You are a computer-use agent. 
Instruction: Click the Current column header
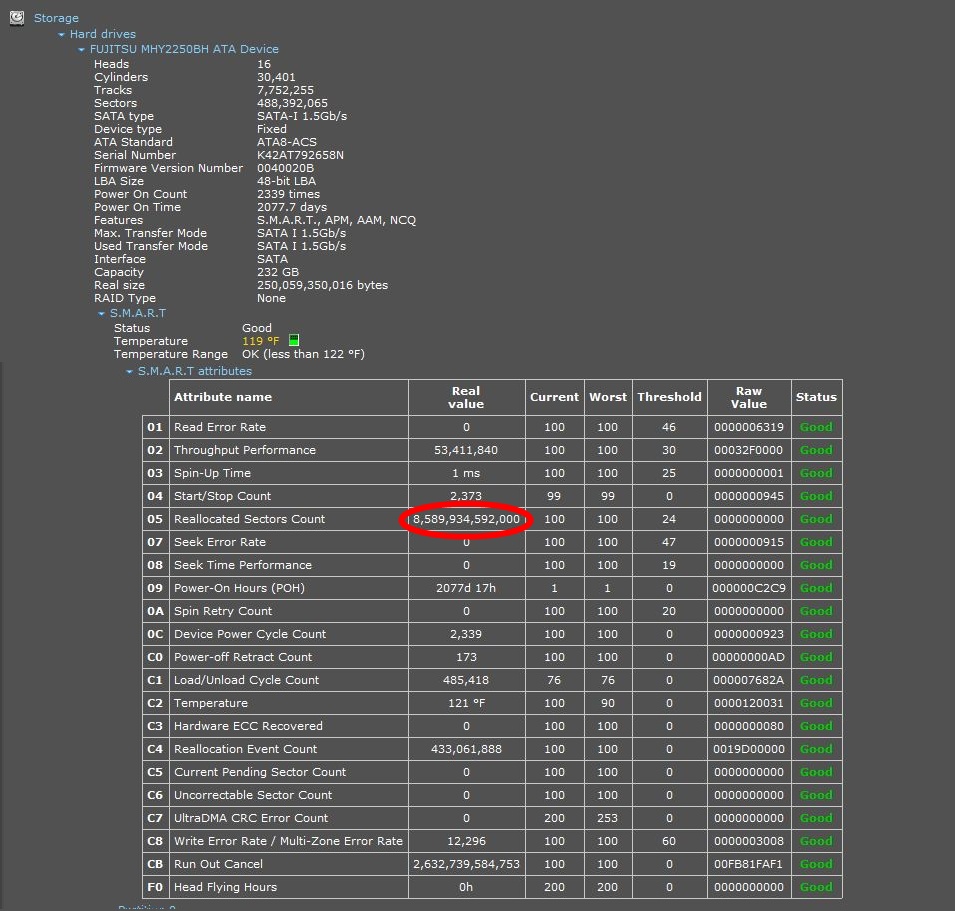[554, 397]
